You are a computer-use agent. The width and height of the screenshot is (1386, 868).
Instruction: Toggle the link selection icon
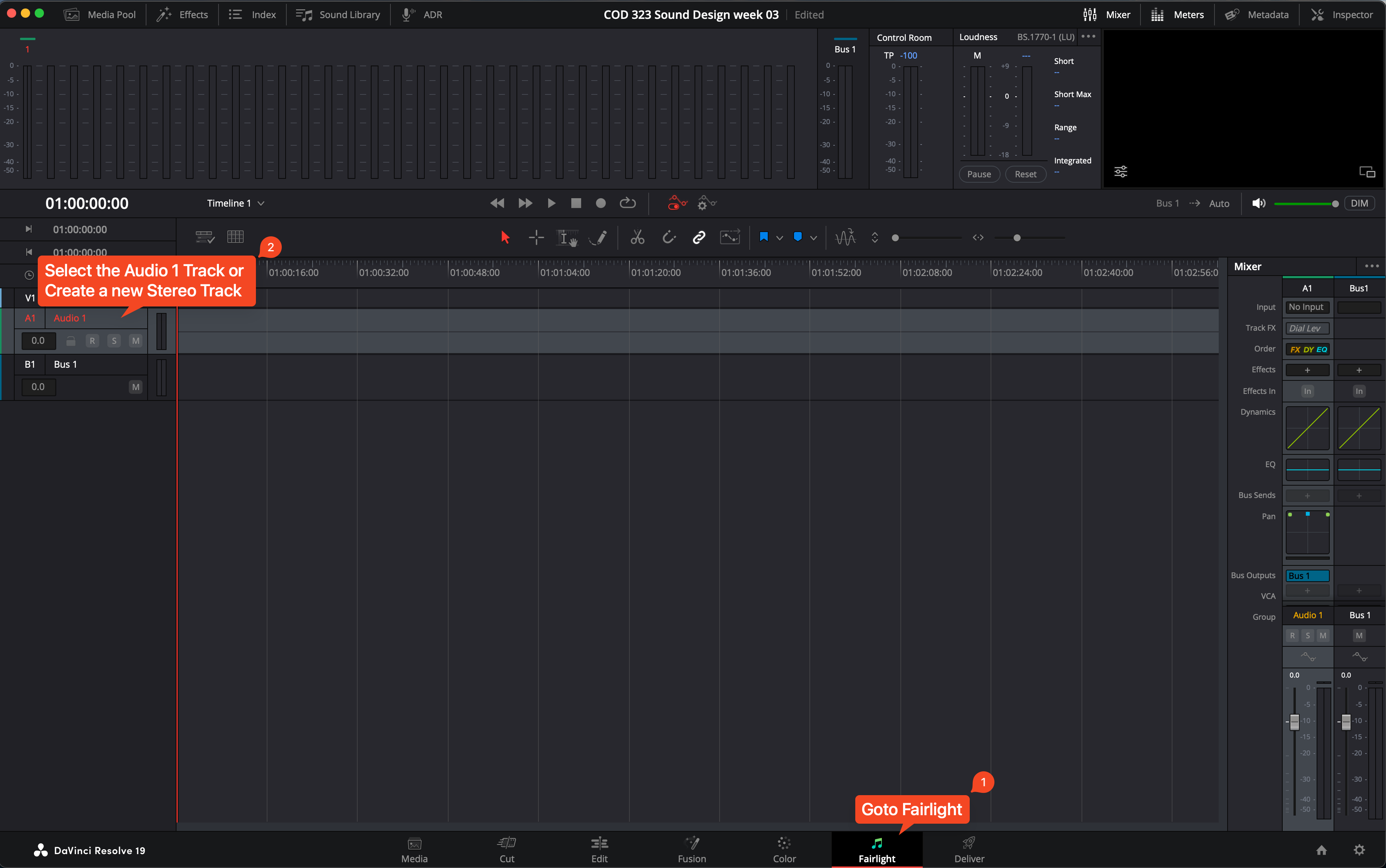[x=699, y=238]
